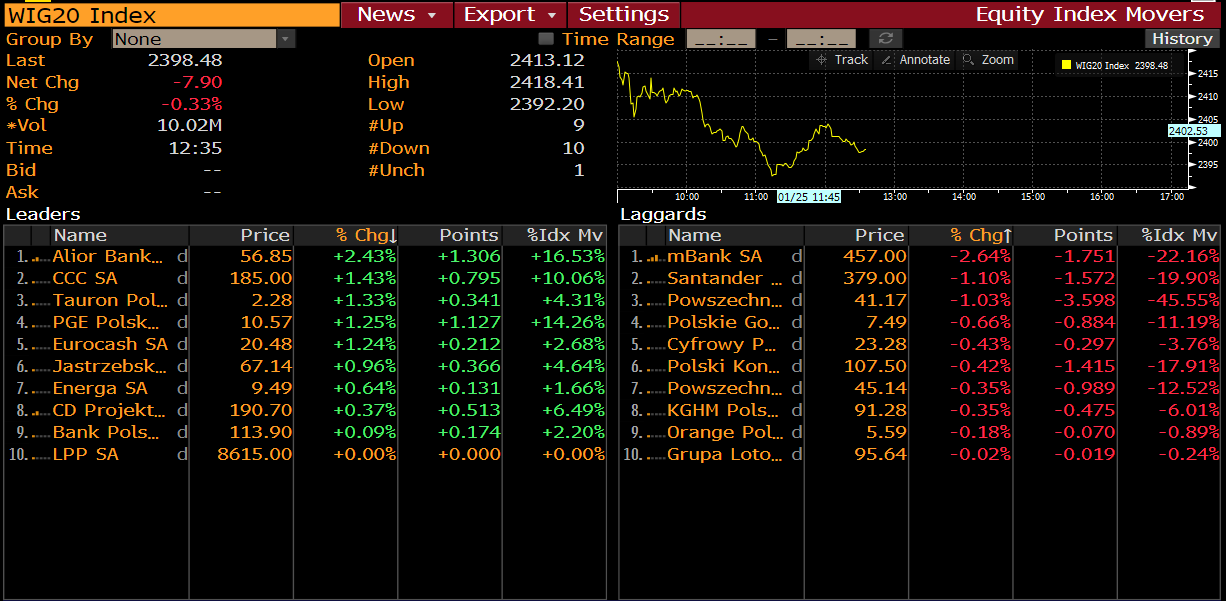Click LPP SA price 8615.00

(x=254, y=455)
